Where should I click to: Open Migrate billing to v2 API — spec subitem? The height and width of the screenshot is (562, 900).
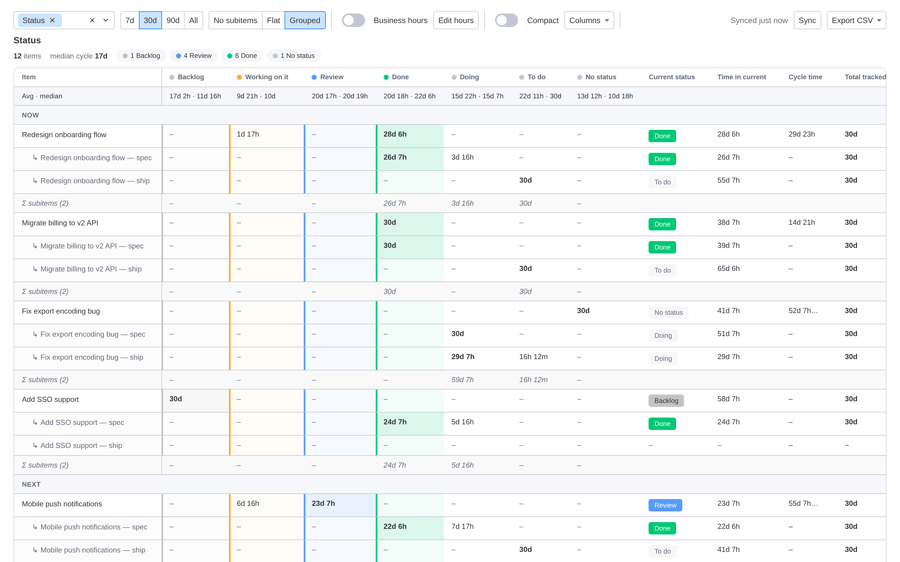coord(92,246)
